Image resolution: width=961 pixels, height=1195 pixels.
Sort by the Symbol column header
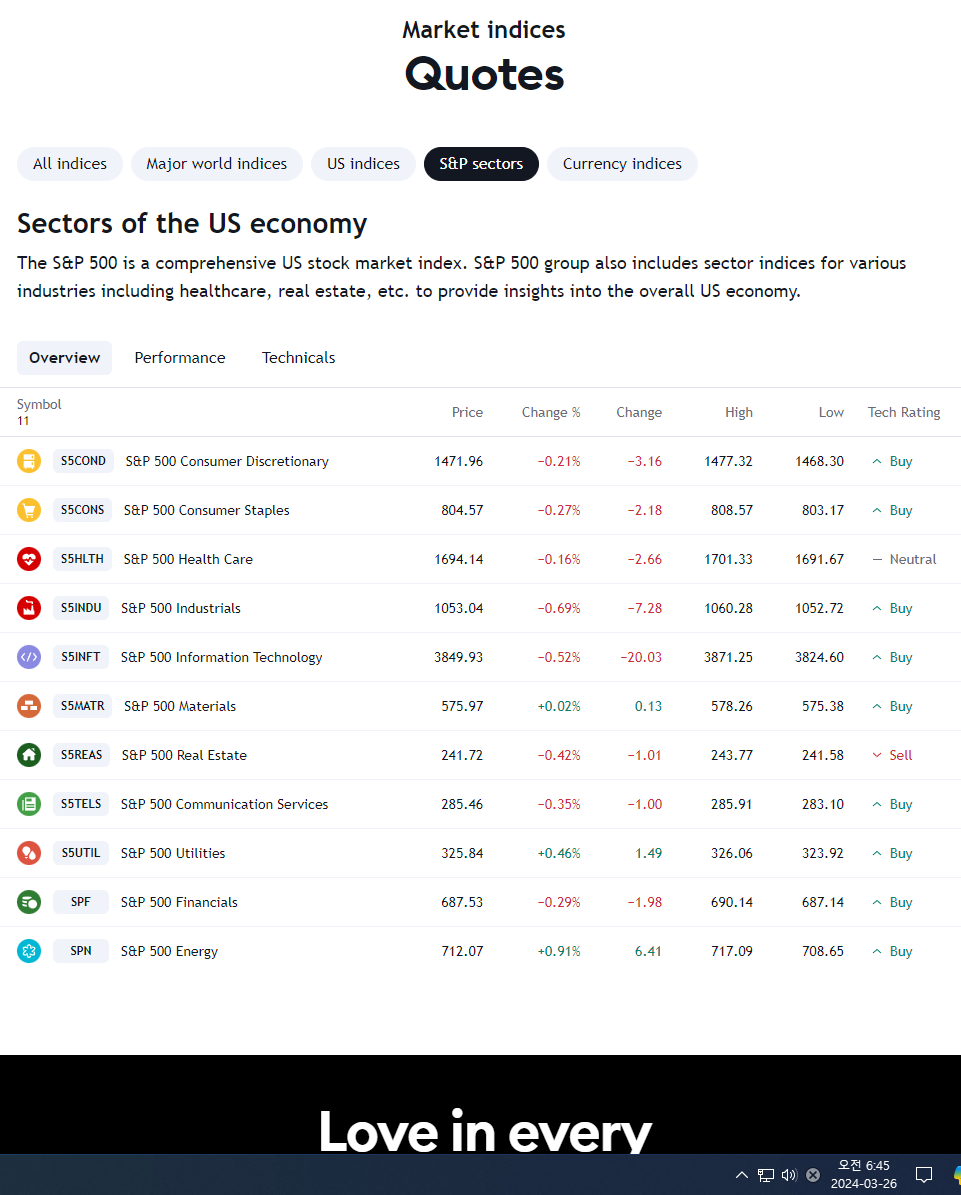39,404
